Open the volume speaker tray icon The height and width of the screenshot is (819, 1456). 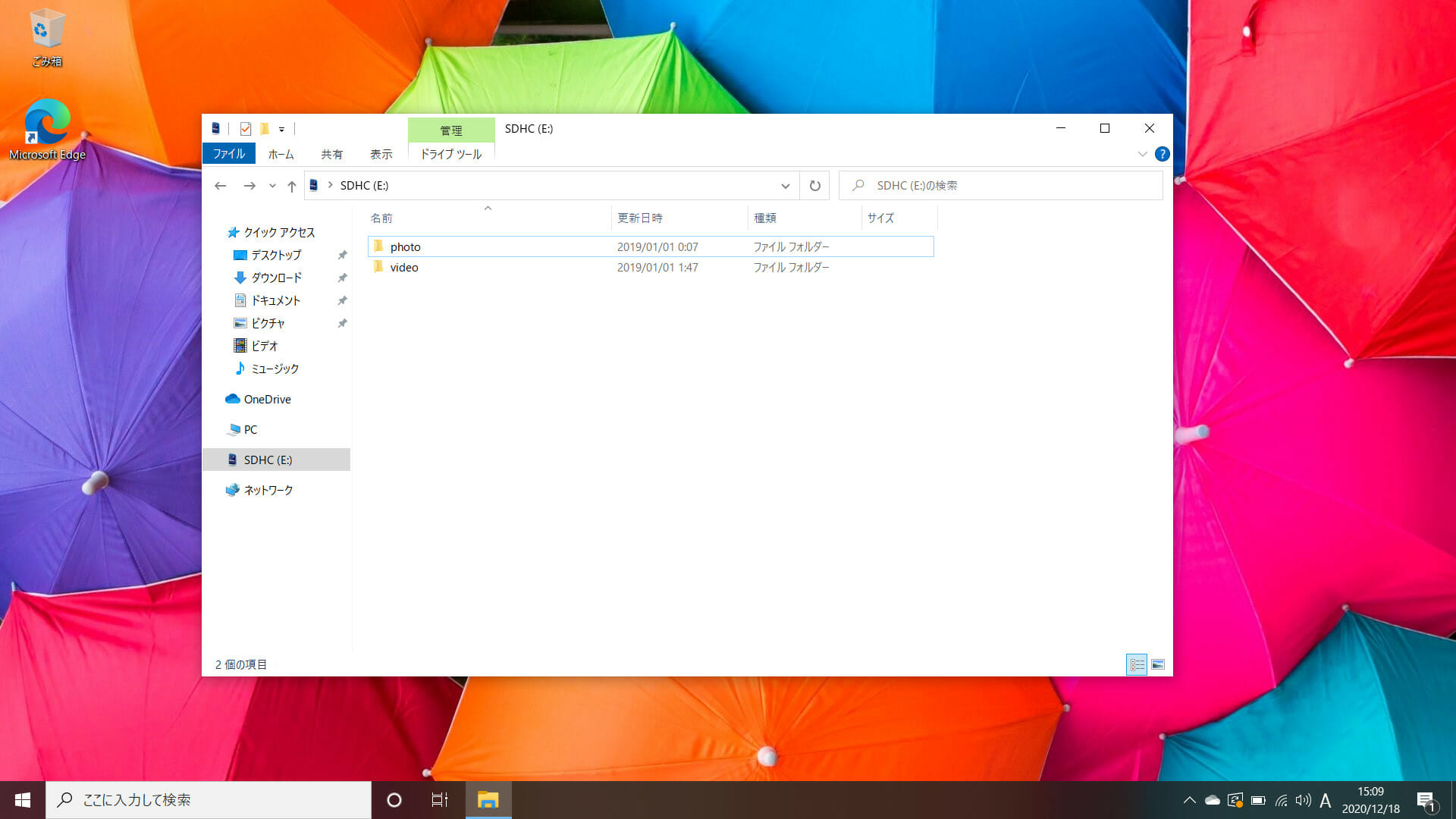click(x=1303, y=800)
